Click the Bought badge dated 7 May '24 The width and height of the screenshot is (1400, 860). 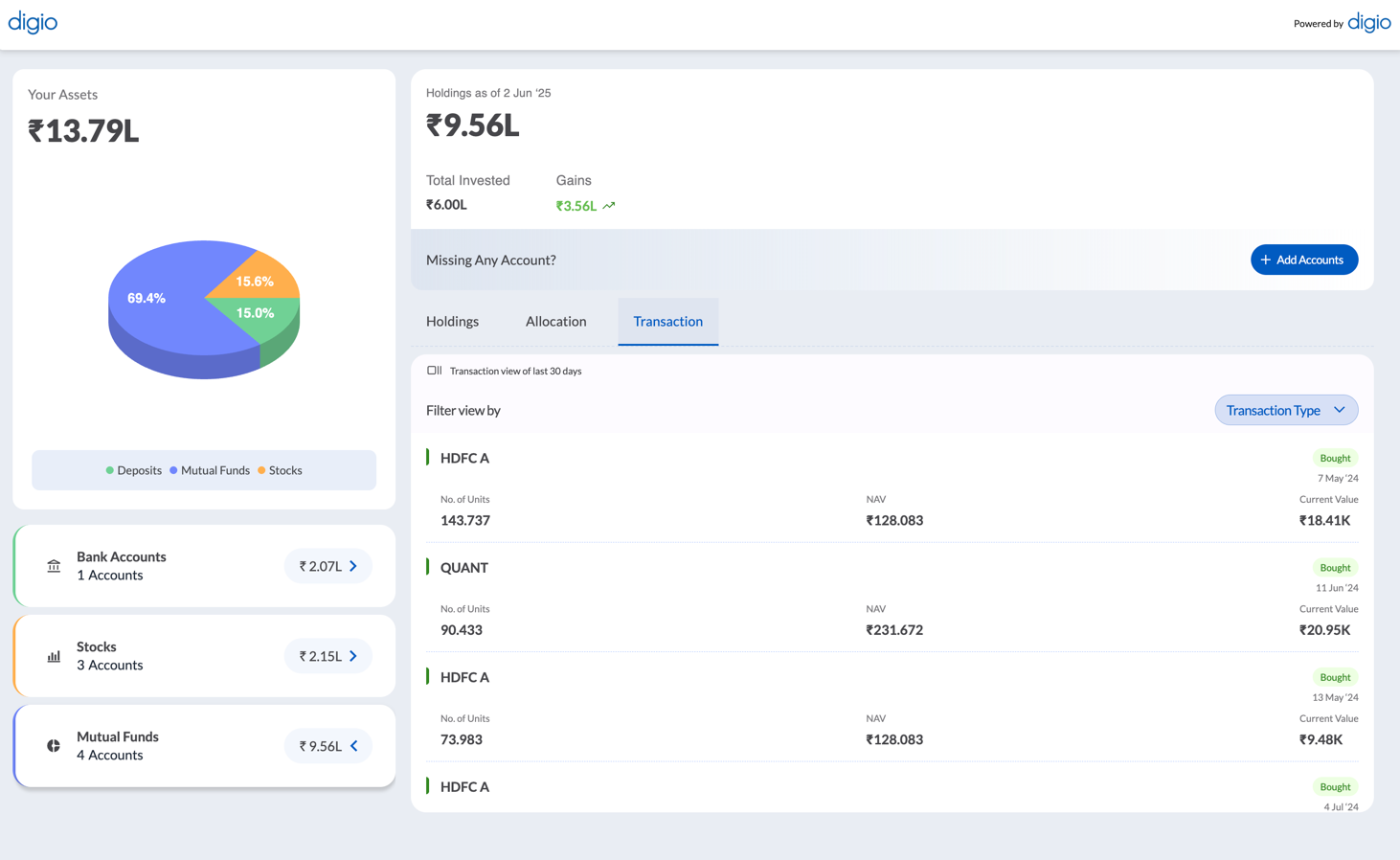[x=1335, y=459]
